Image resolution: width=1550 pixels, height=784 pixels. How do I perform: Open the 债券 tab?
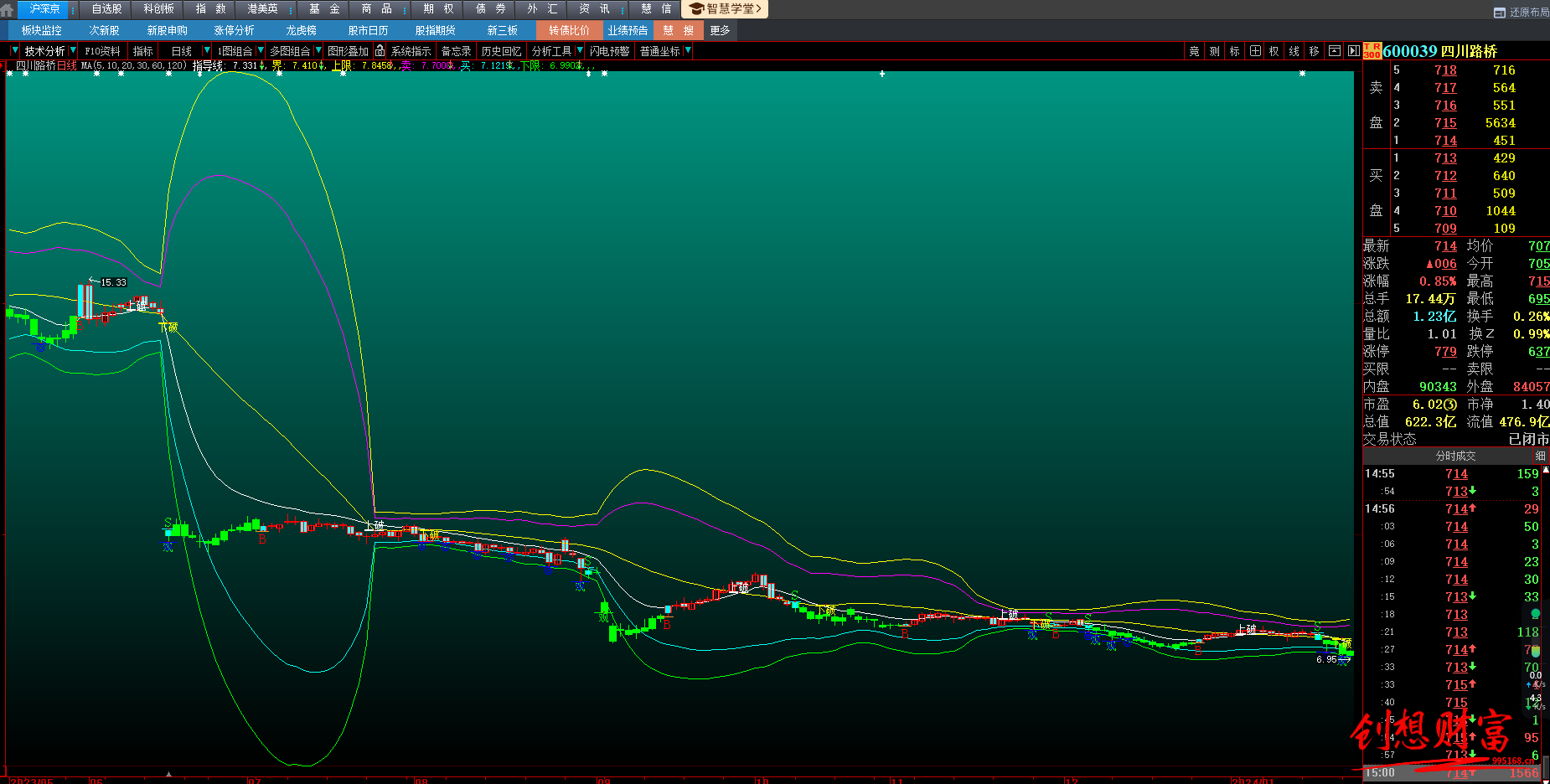pos(490,9)
